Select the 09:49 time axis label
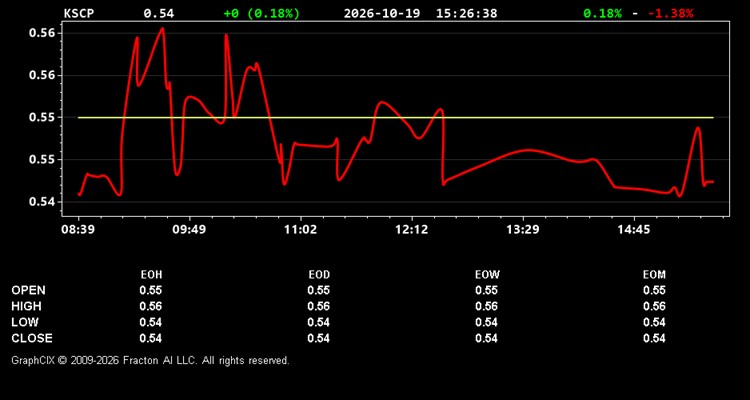750x400 pixels. pyautogui.click(x=189, y=230)
